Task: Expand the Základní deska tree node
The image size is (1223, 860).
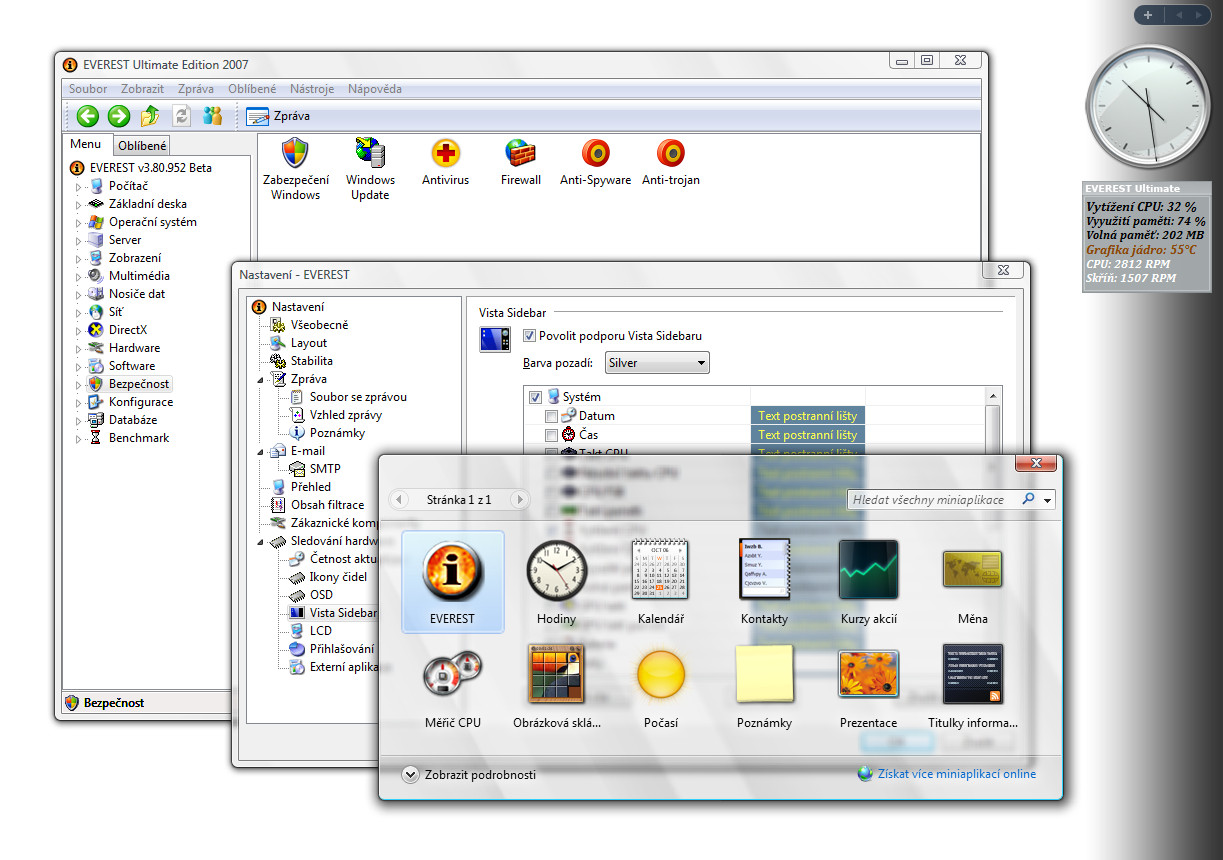Action: click(78, 204)
